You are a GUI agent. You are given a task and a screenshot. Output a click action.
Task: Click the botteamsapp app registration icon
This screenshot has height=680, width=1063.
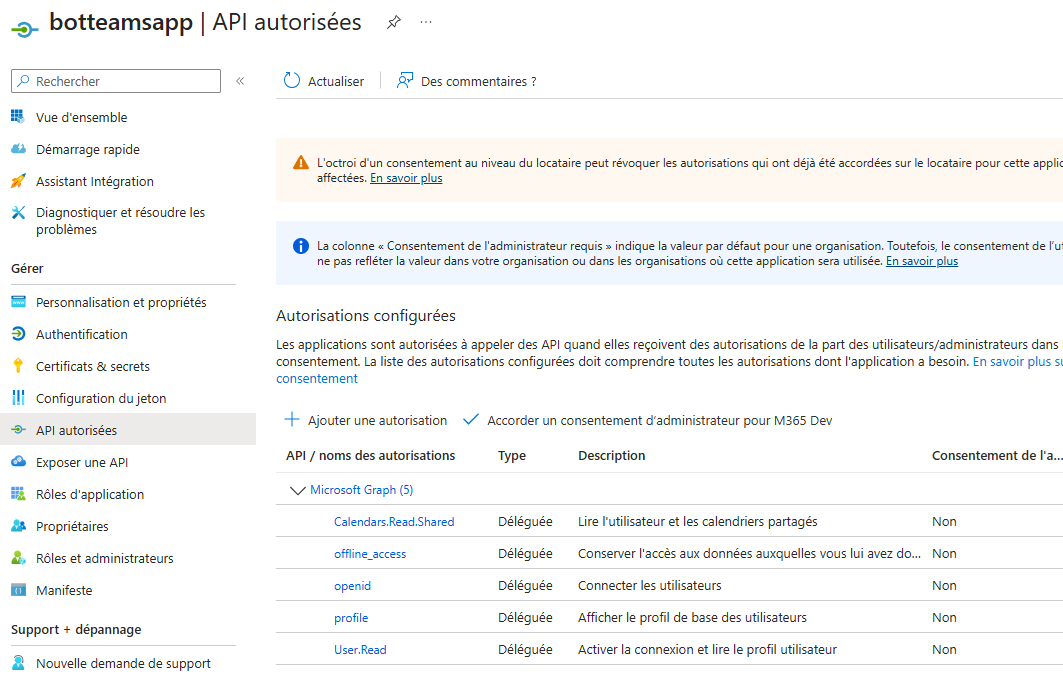tap(24, 29)
